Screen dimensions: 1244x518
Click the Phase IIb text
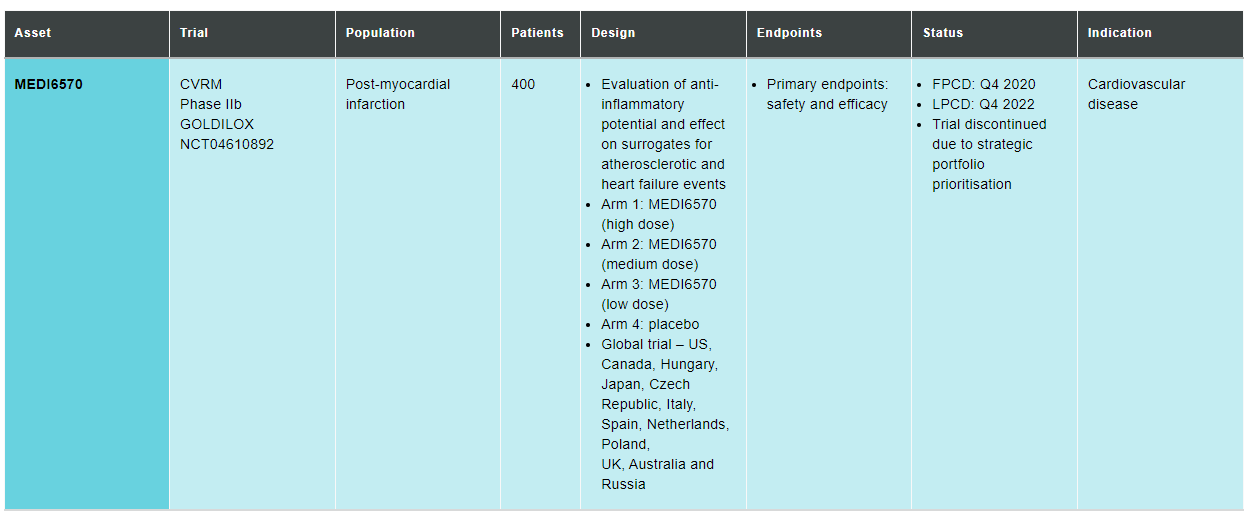(x=211, y=104)
